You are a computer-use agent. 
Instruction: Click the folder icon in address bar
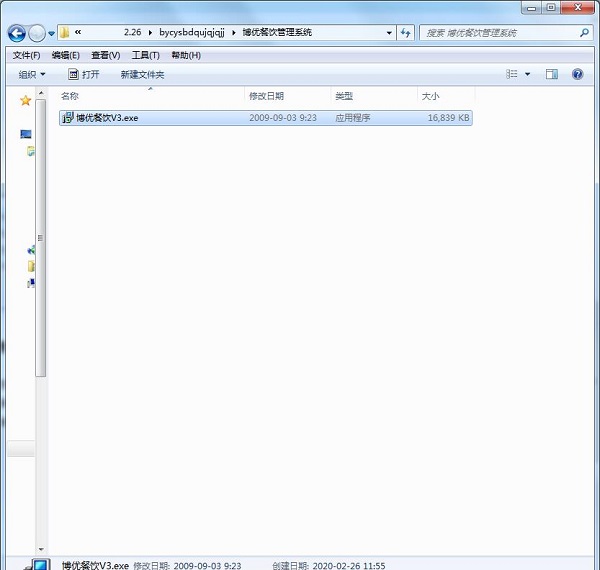point(65,33)
